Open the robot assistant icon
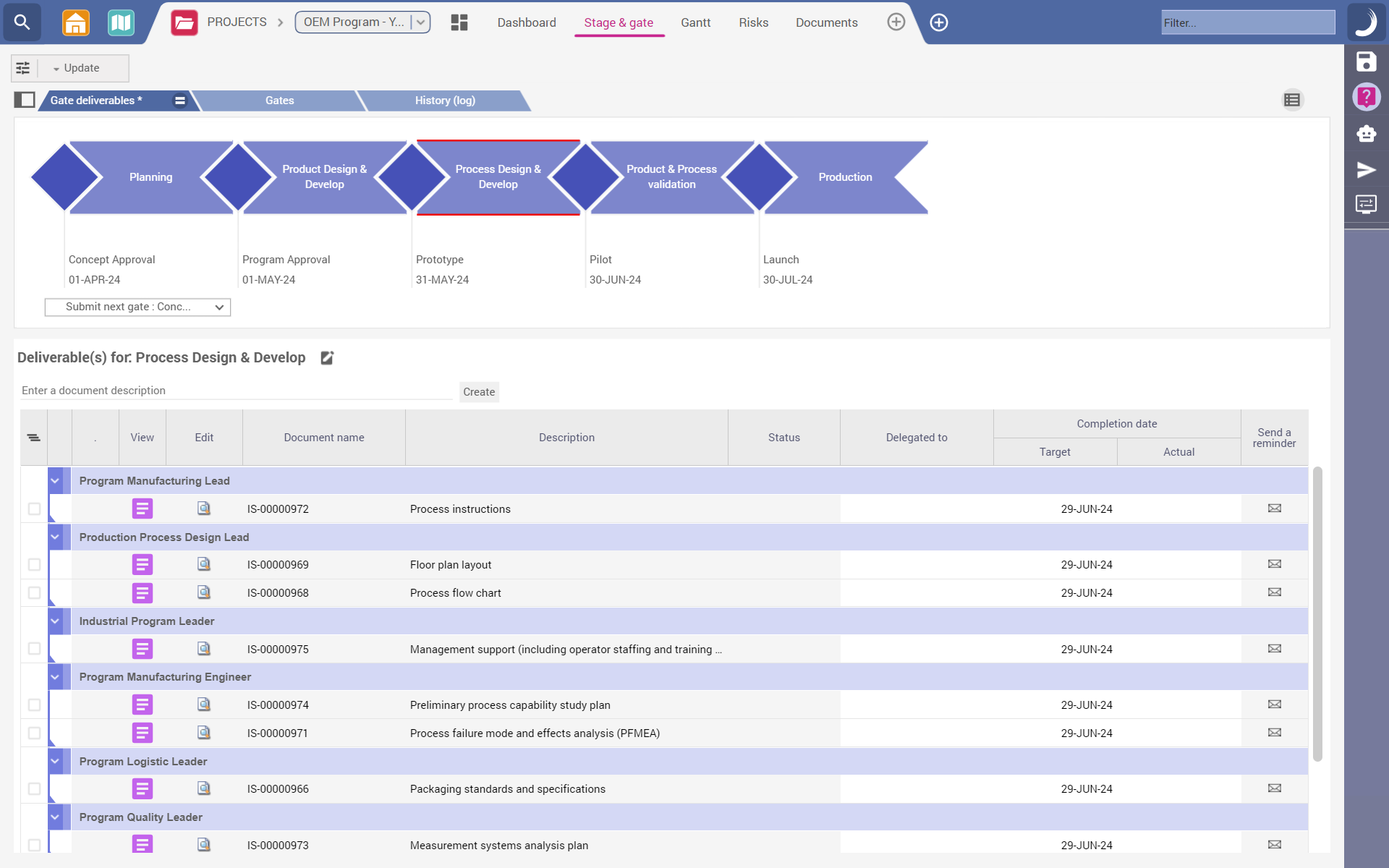The width and height of the screenshot is (1389, 868). point(1365,133)
